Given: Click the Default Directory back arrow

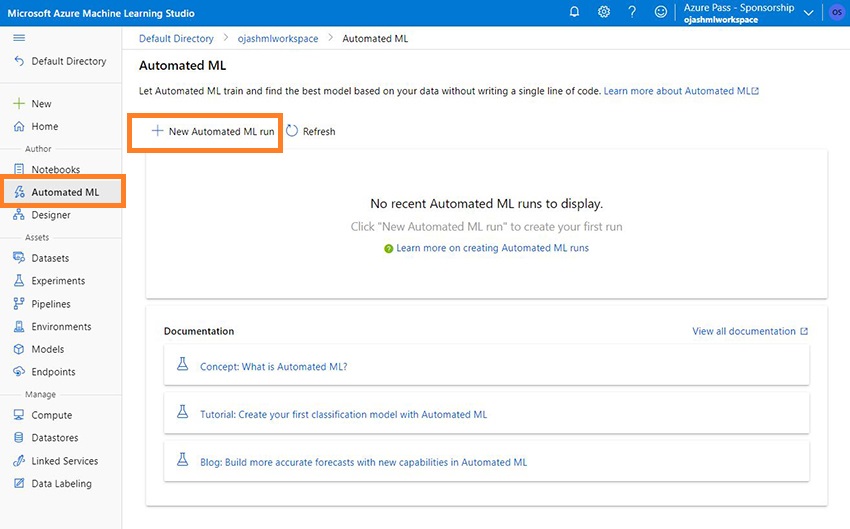Looking at the screenshot, I should (x=19, y=62).
